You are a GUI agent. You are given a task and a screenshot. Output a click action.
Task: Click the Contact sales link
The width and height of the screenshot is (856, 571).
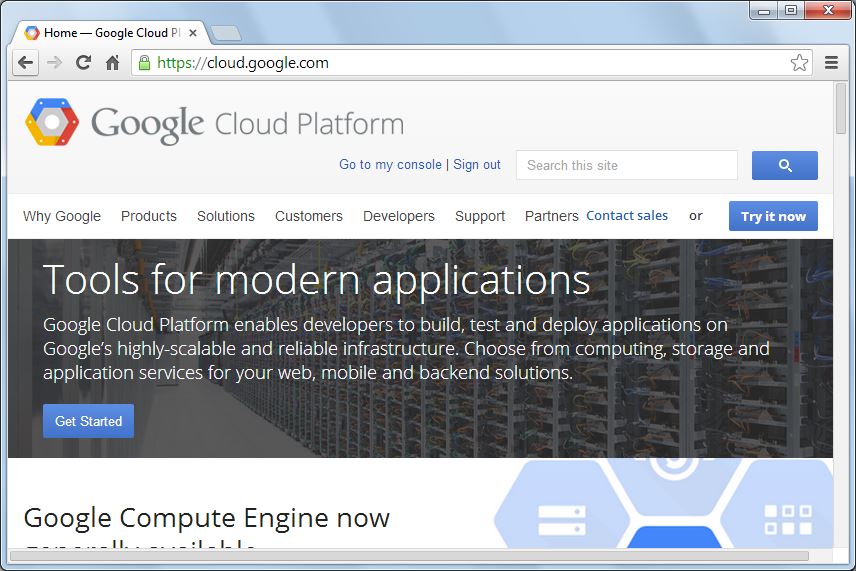(x=627, y=216)
